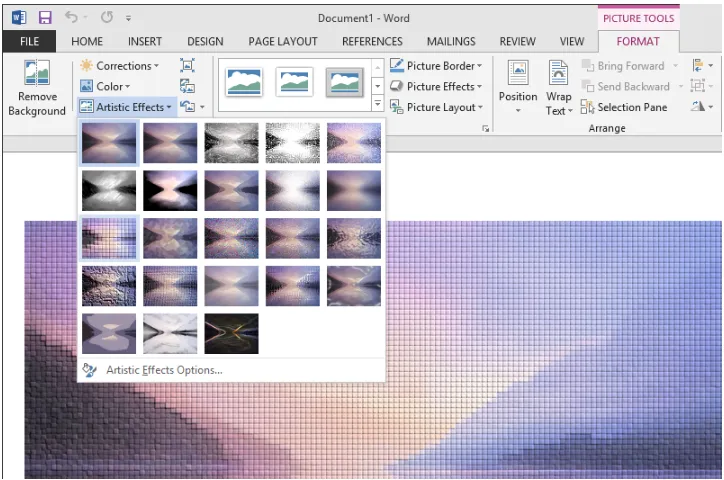Apply the third highlighted picture style
724x480 pixels.
[344, 82]
